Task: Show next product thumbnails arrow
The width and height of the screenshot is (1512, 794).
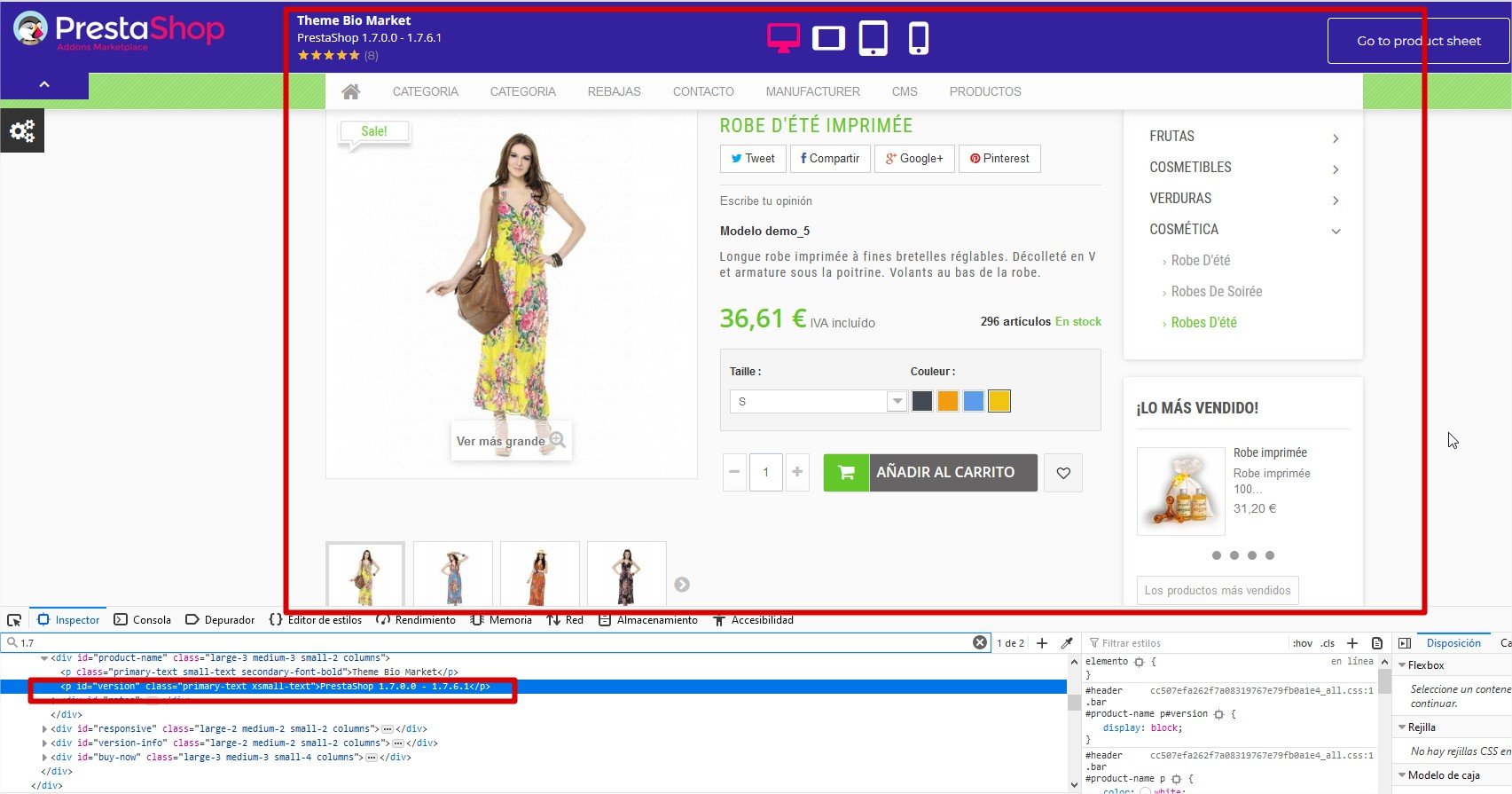Action: tap(682, 585)
